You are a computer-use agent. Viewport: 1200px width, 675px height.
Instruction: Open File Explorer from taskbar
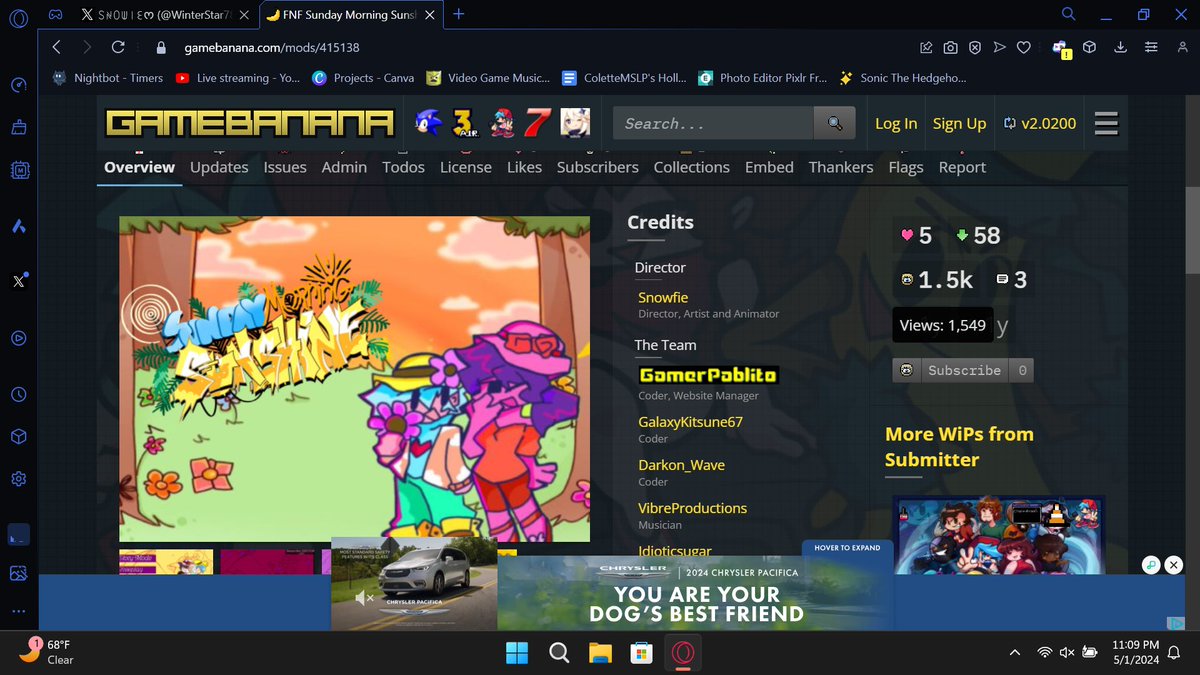(600, 654)
